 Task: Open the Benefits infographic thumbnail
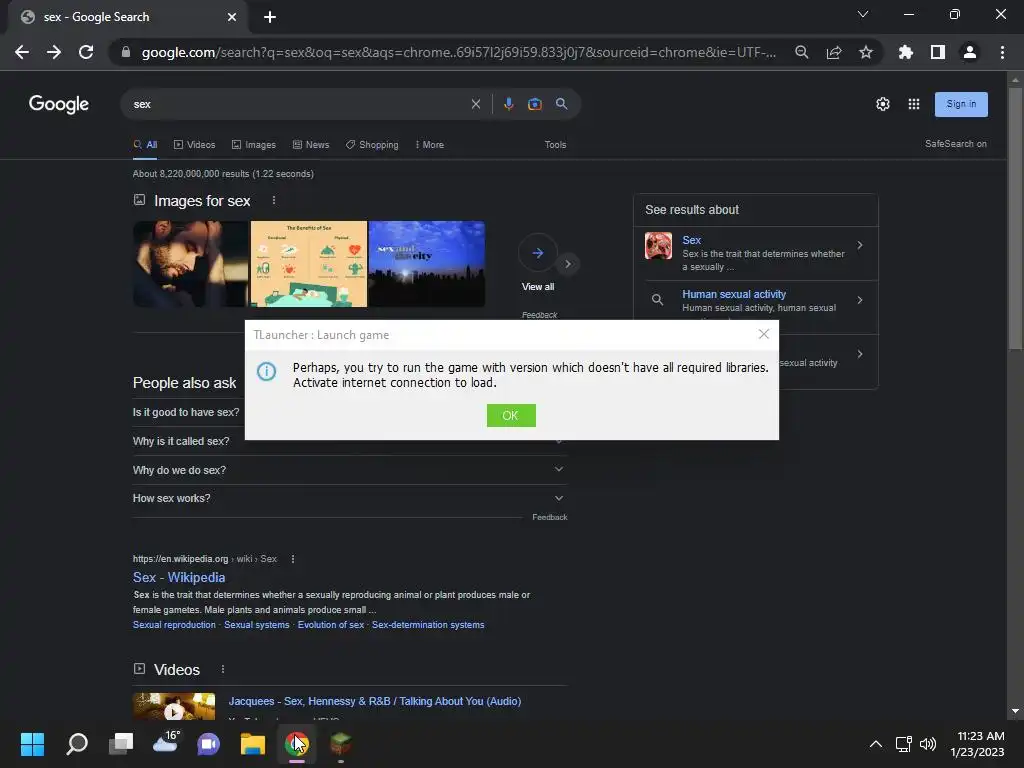click(x=309, y=264)
